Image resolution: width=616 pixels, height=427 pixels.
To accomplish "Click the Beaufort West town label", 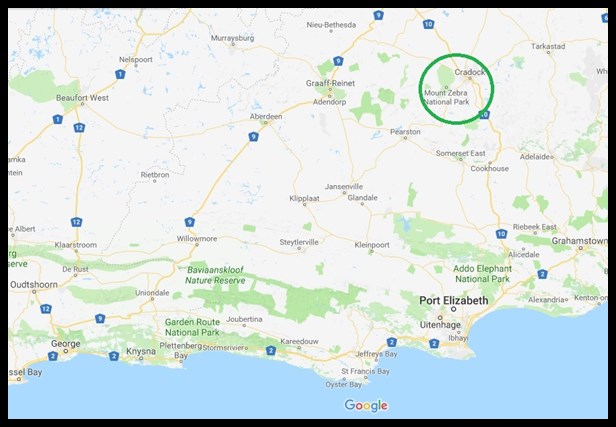I will (x=82, y=98).
